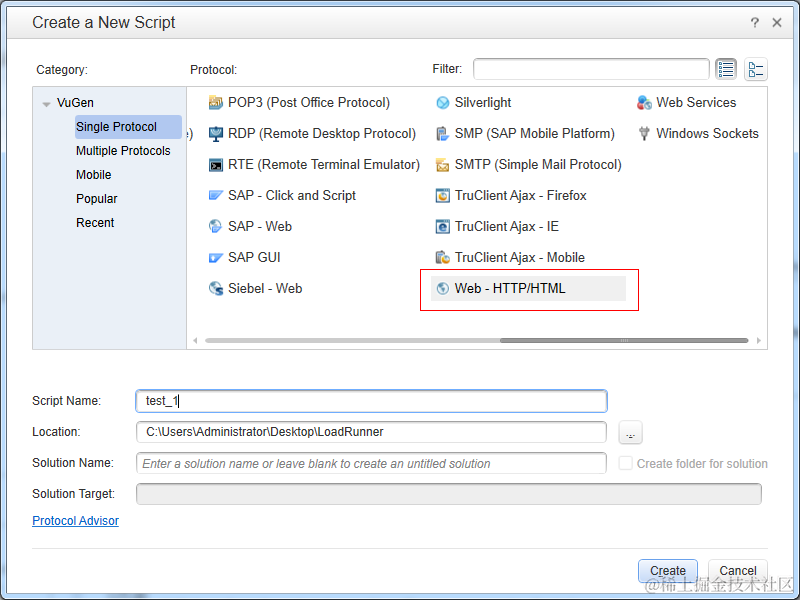
Task: Select the VuGen root item
Action: tap(75, 103)
